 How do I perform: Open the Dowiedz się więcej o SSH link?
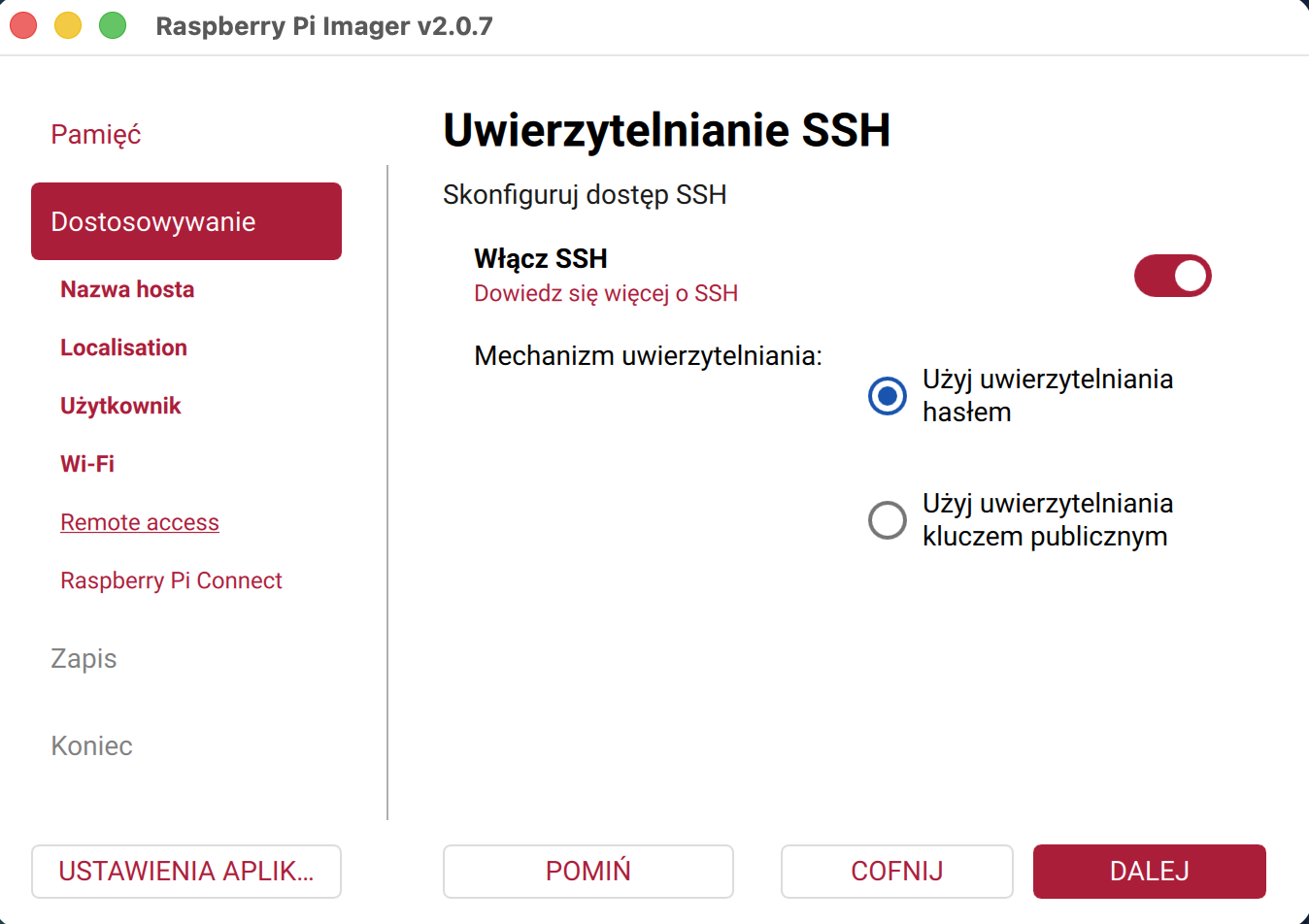(606, 293)
